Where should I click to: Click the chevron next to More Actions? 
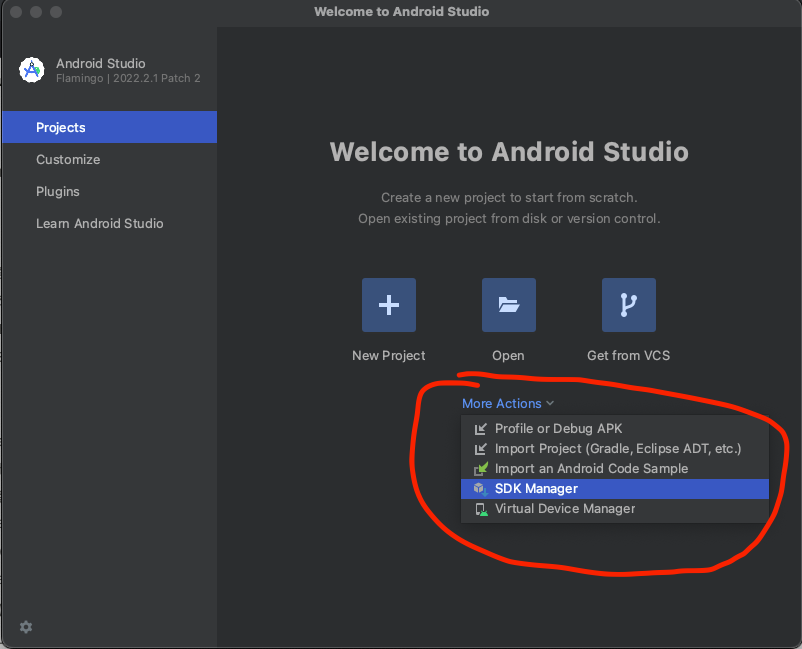click(550, 404)
